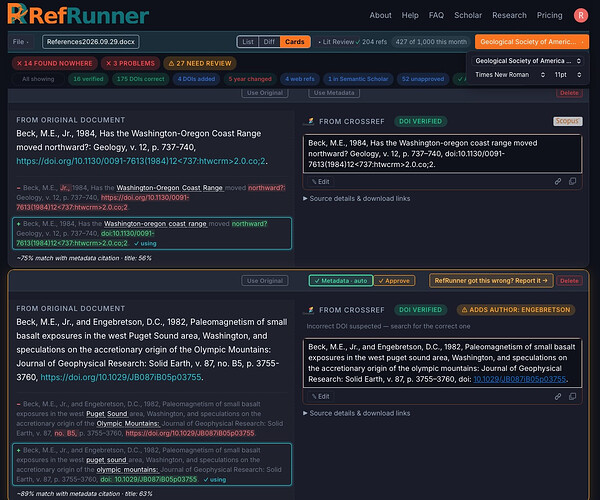Filter by 27 Need Review

tap(200, 64)
